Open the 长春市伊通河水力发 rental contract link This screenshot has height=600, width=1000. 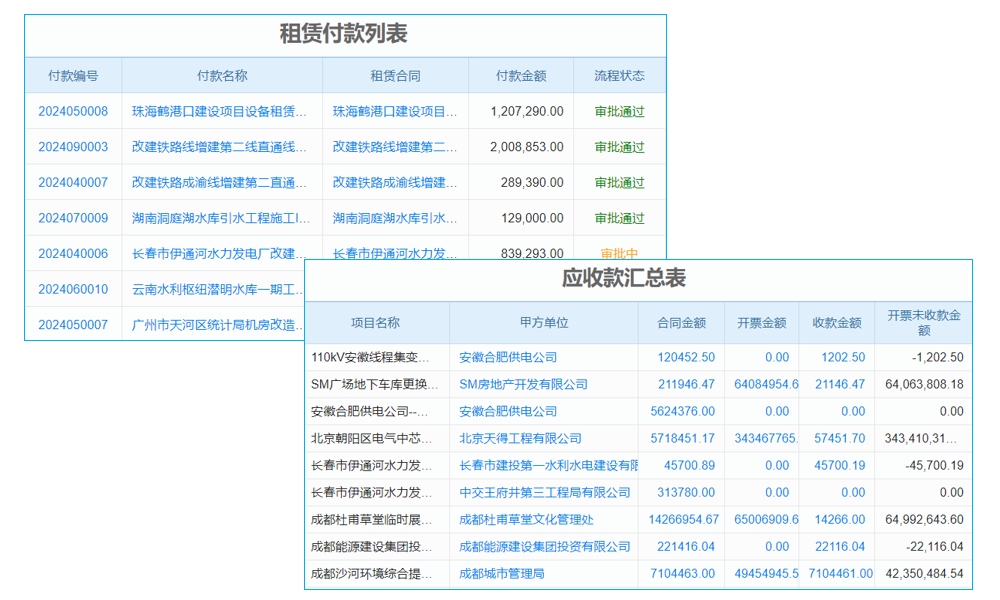(x=395, y=253)
